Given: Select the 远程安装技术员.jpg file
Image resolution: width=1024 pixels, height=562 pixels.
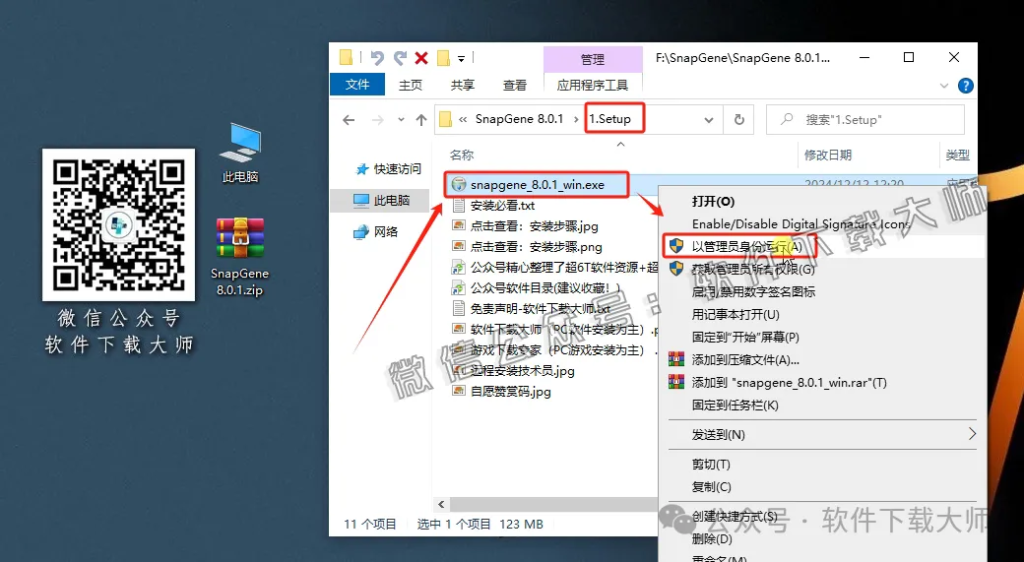Looking at the screenshot, I should (x=522, y=371).
